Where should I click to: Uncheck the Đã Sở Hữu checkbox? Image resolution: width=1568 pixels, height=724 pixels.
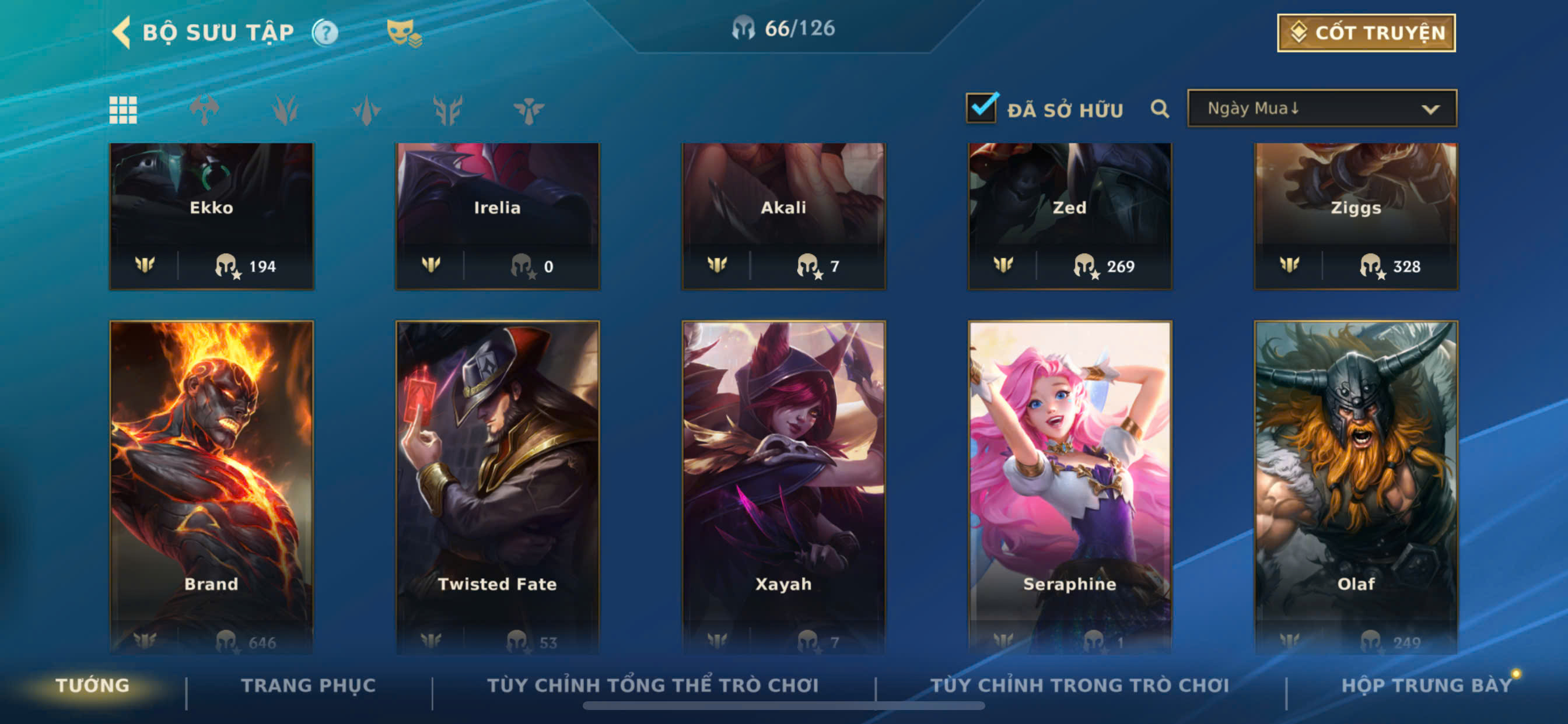982,108
